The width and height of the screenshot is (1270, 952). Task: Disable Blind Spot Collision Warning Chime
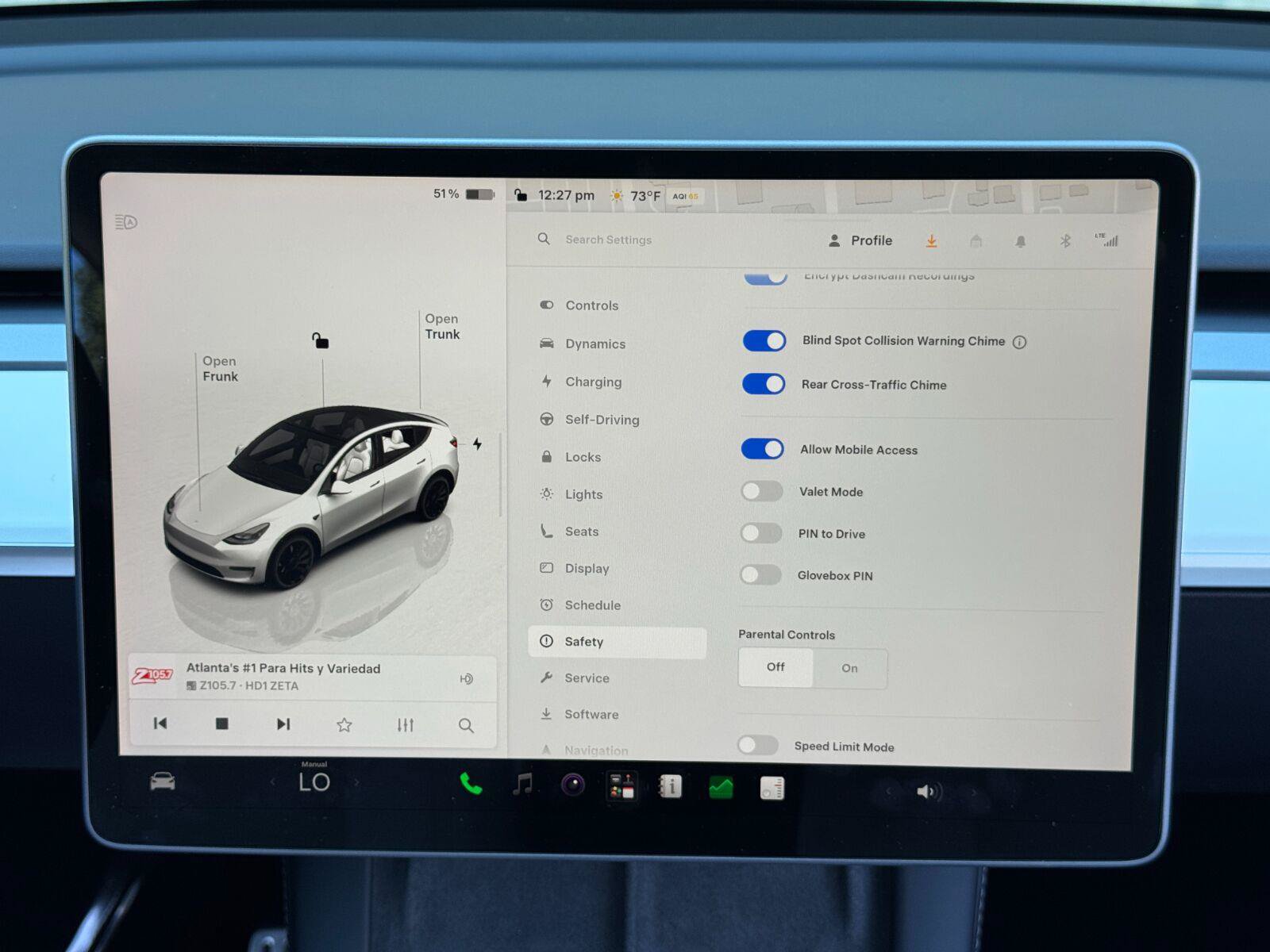click(764, 340)
